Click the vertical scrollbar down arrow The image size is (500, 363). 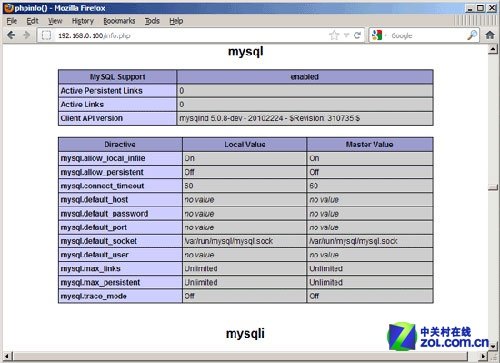[x=493, y=346]
